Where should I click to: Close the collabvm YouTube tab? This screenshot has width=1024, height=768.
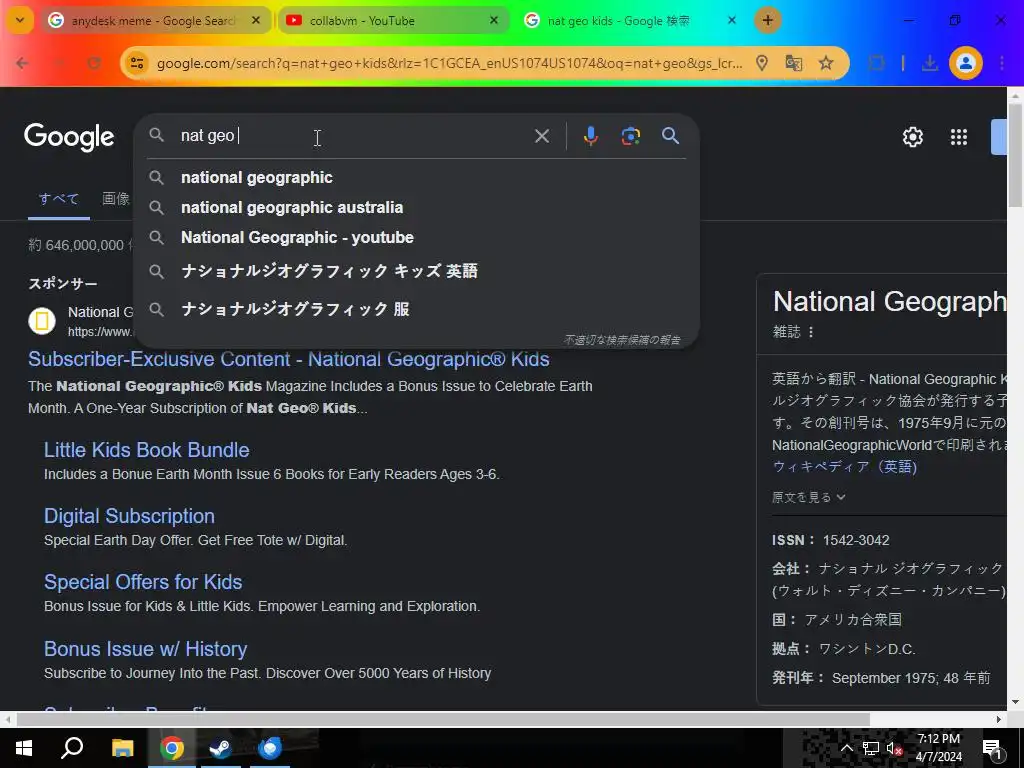click(x=494, y=20)
